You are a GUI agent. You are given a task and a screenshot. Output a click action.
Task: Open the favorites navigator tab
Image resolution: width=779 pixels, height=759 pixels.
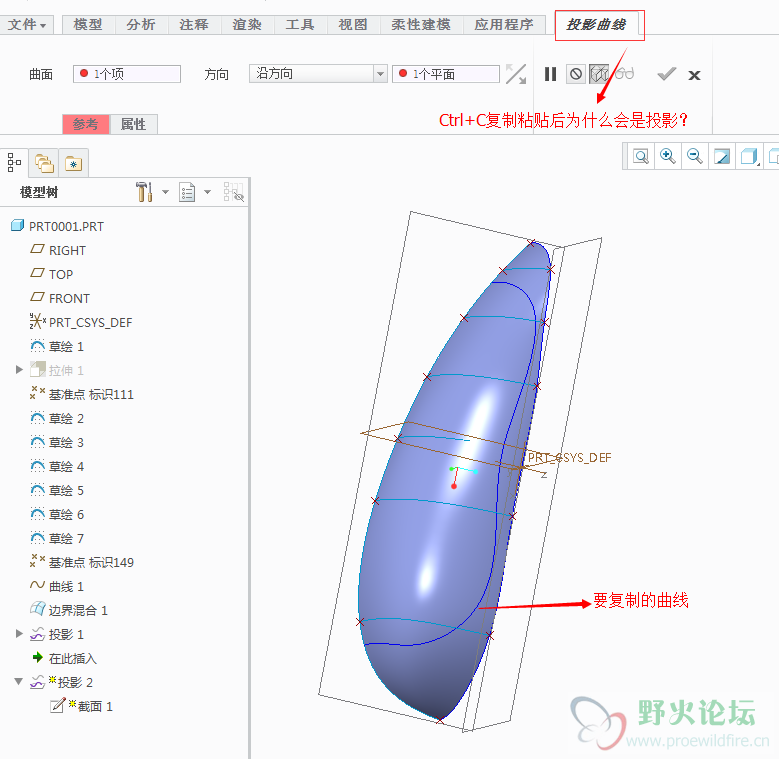(73, 162)
